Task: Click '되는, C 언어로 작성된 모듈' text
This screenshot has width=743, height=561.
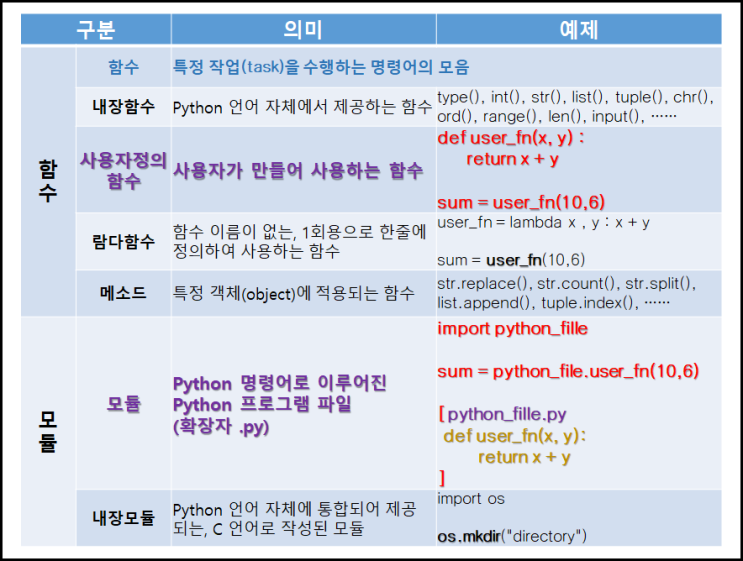Action: 268,528
